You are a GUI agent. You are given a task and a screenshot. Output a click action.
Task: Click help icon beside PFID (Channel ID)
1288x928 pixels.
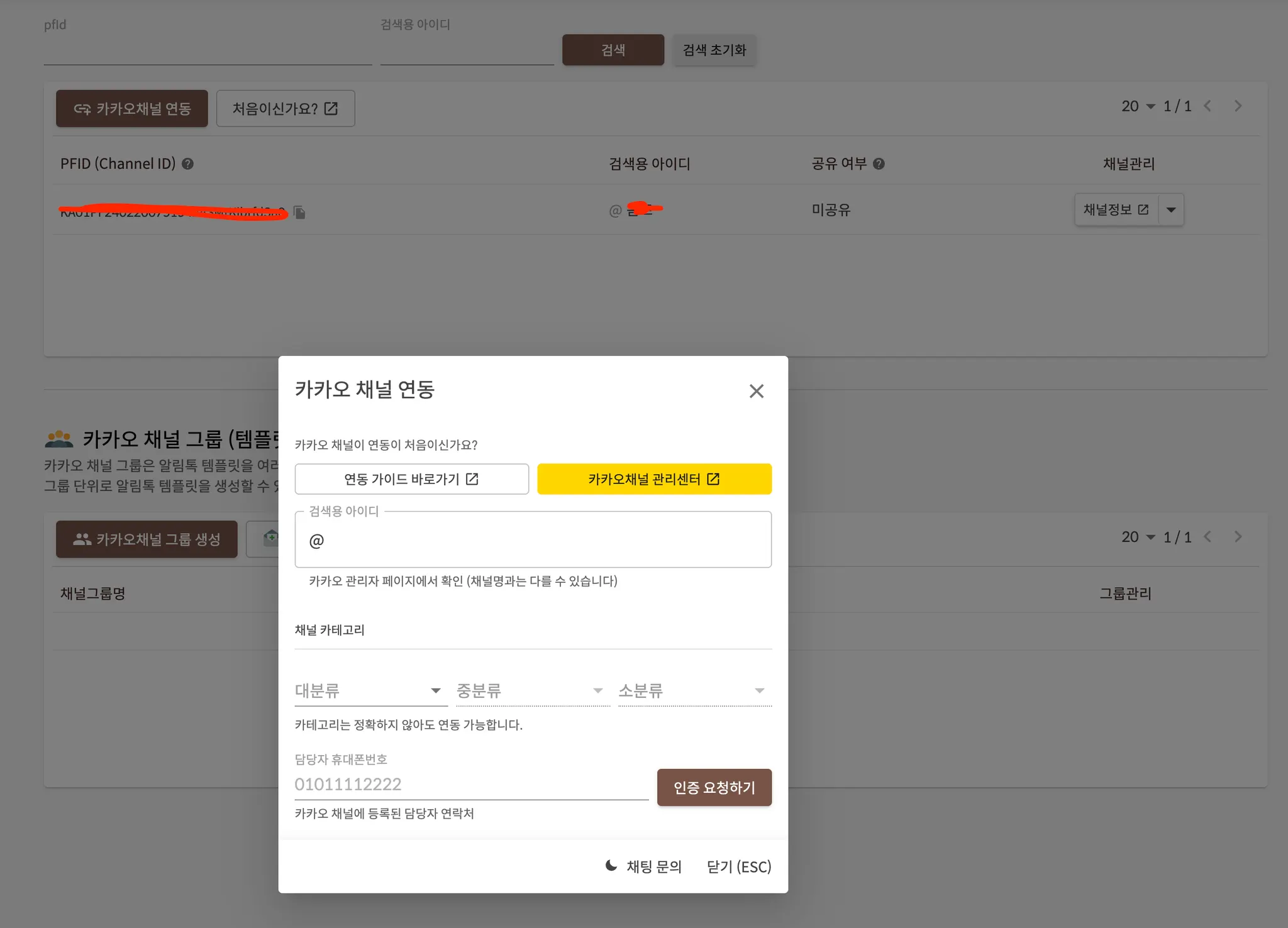187,164
